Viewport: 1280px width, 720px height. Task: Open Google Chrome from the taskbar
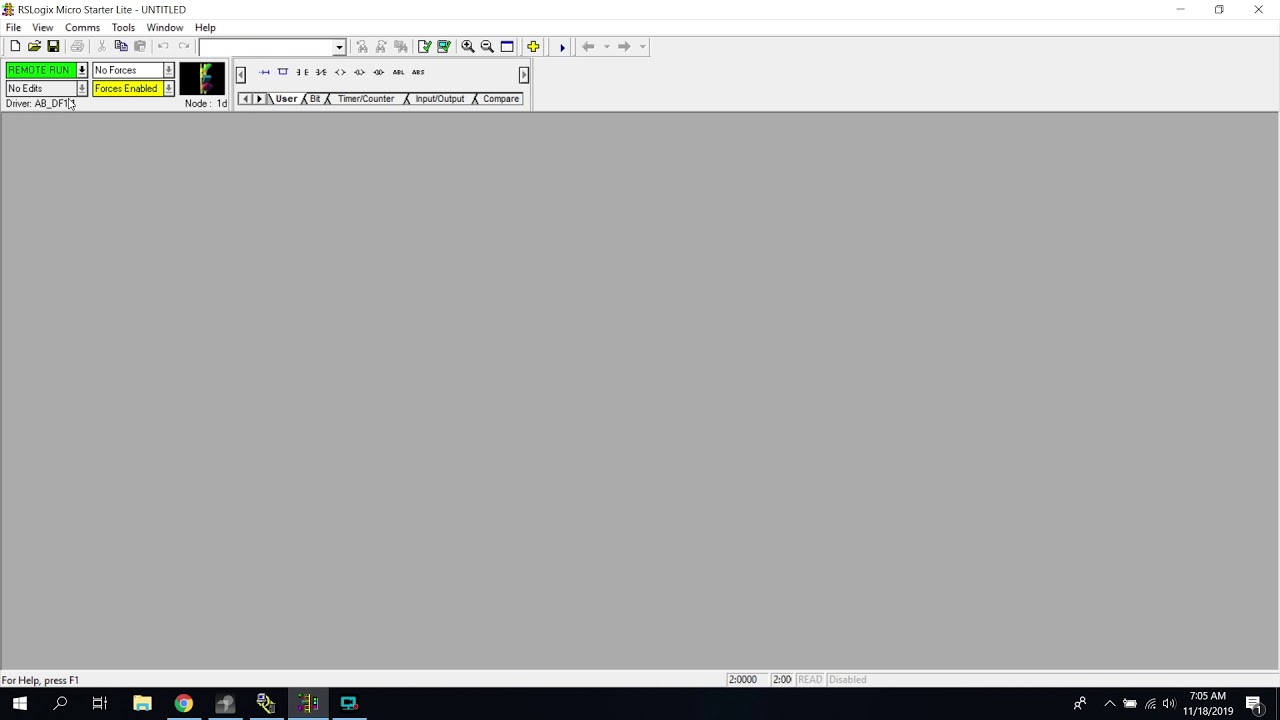pos(183,704)
